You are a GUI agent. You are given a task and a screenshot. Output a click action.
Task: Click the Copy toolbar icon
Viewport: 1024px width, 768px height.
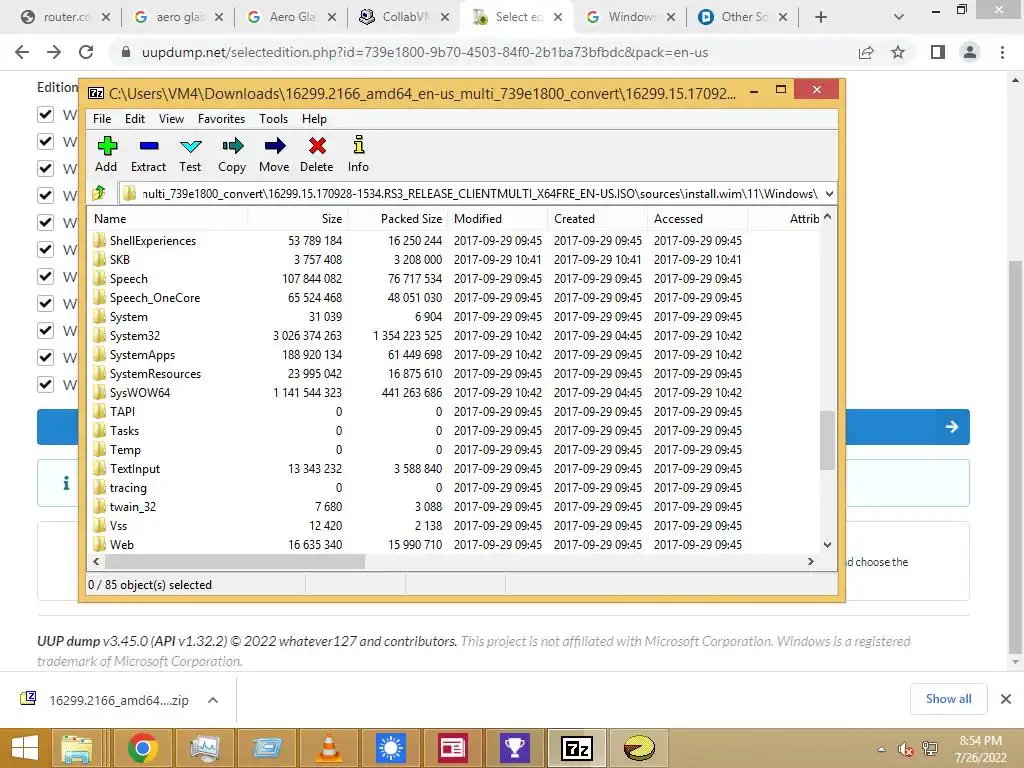(232, 154)
